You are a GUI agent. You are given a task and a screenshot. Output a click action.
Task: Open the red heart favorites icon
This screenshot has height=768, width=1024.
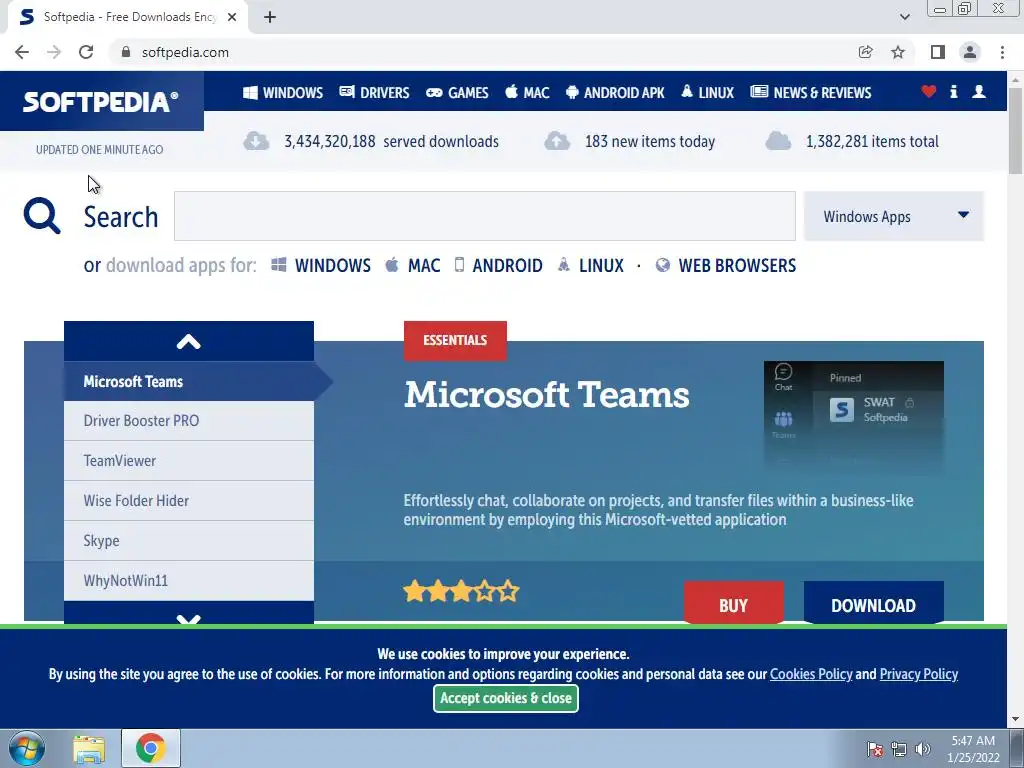929,91
